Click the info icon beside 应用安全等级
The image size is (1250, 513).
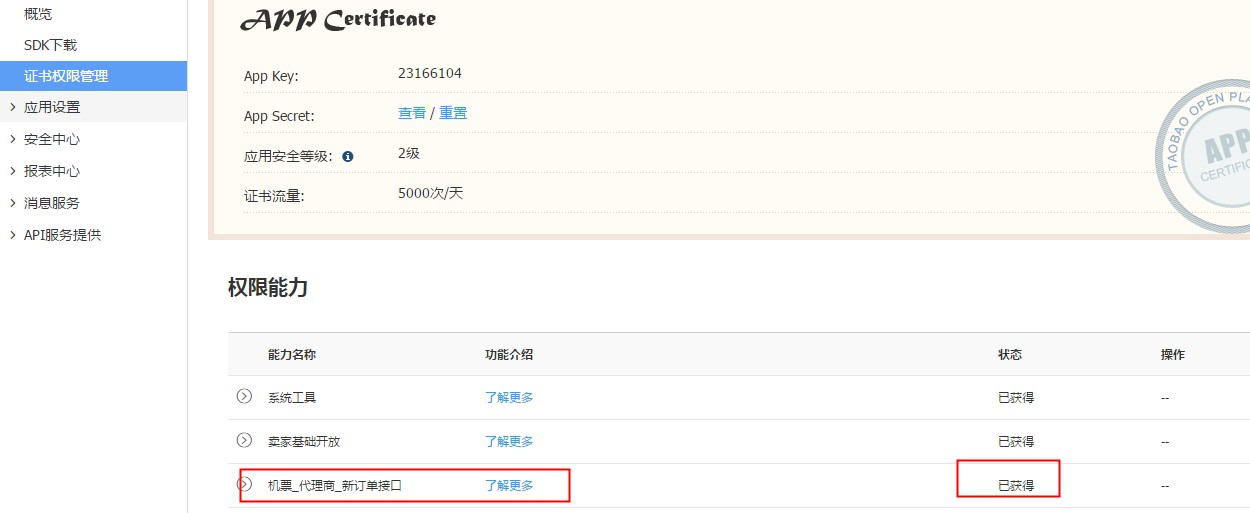pos(348,157)
